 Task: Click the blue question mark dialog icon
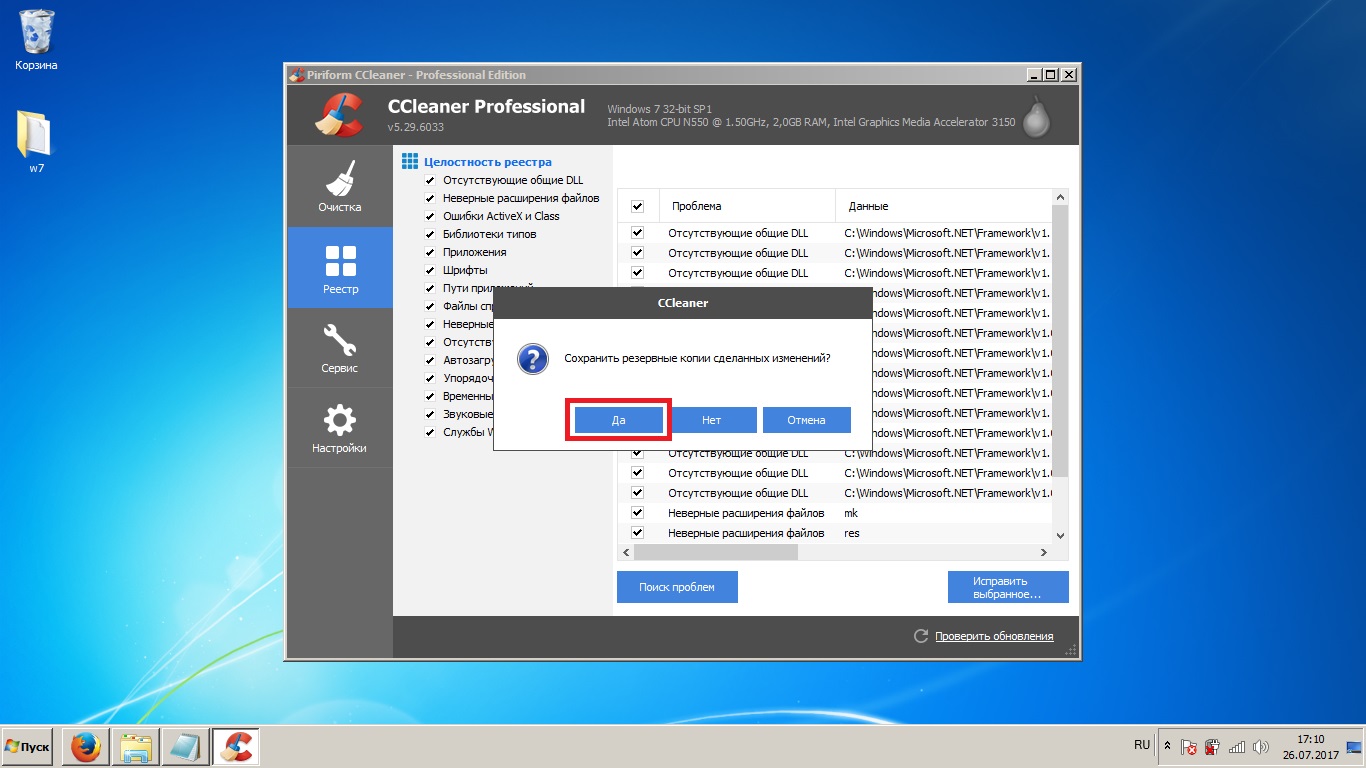pyautogui.click(x=533, y=358)
